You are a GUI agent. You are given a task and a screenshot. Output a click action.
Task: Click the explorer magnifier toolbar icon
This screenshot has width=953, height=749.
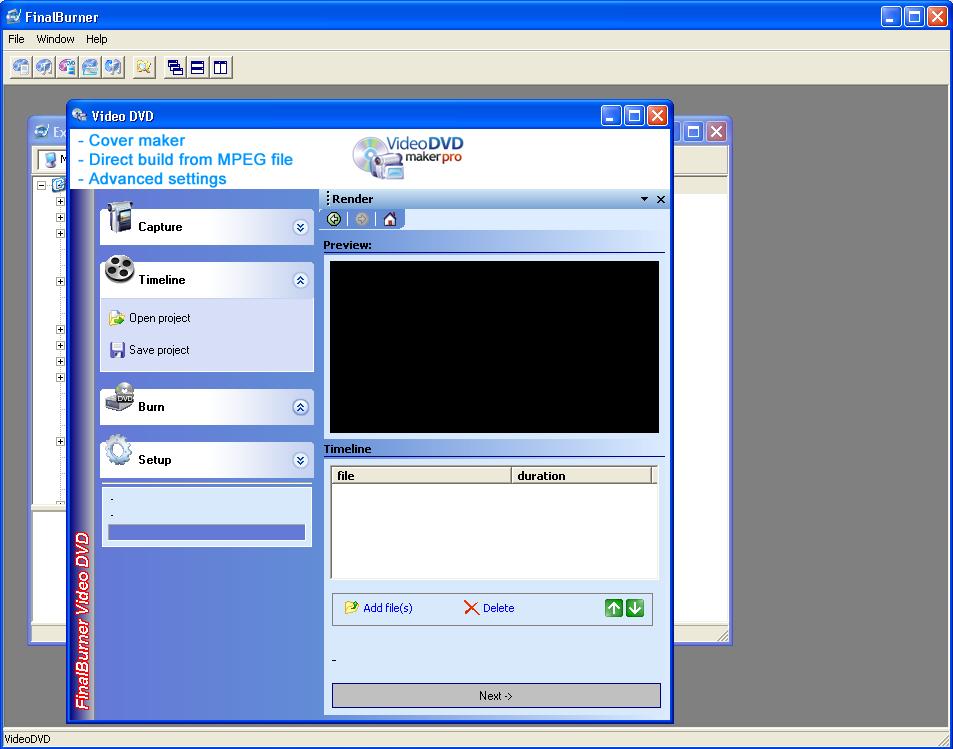click(x=144, y=67)
